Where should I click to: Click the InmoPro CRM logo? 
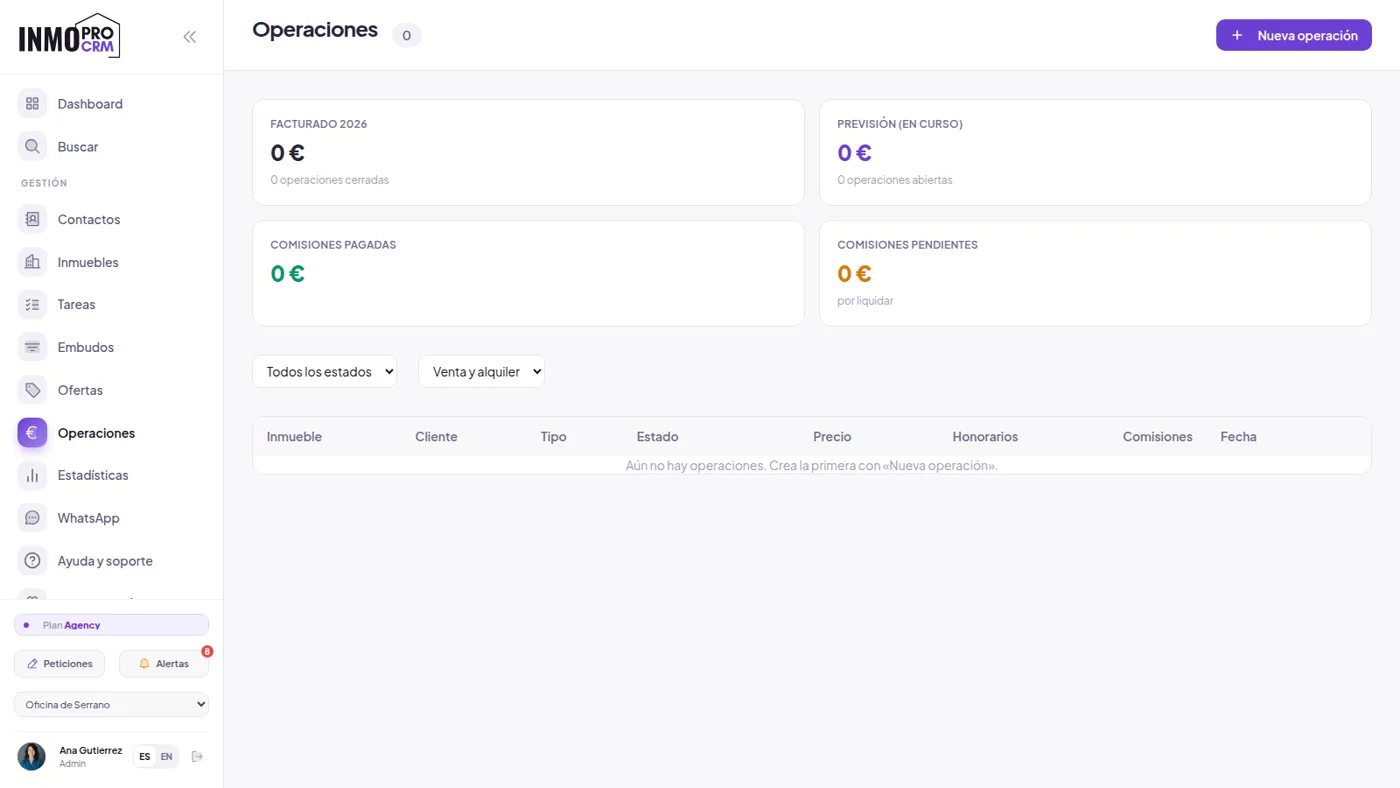[69, 37]
